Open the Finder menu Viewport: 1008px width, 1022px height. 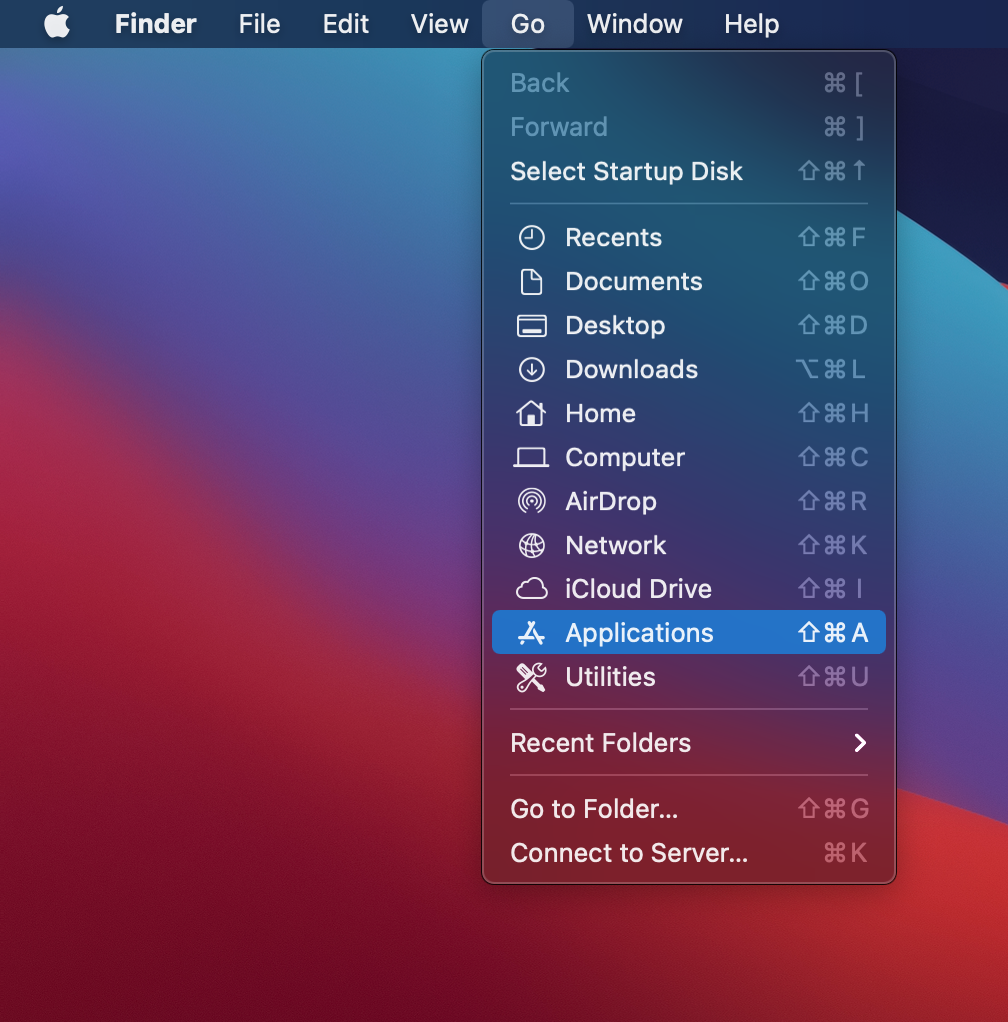pos(156,24)
